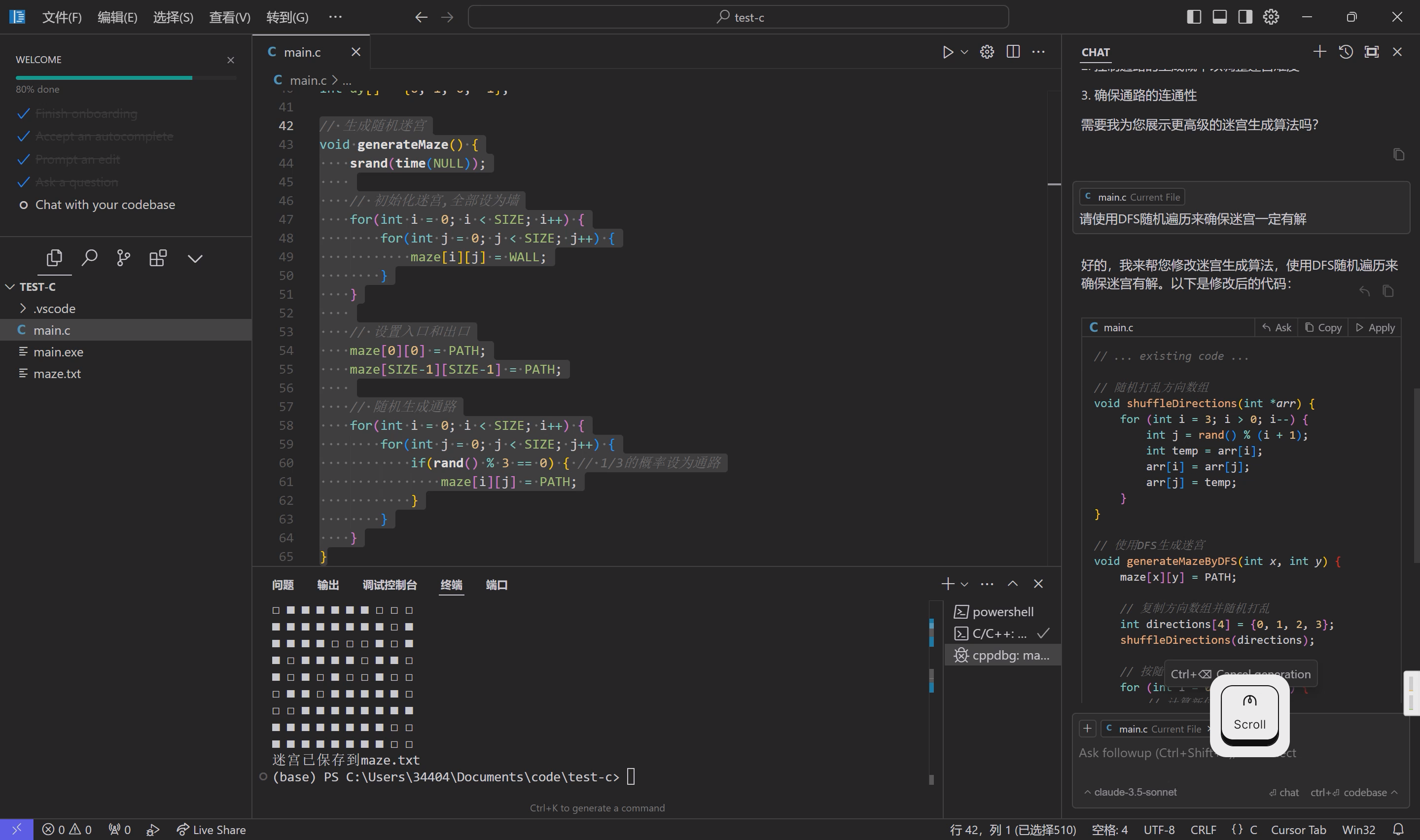The height and width of the screenshot is (840, 1420).
Task: Click the 80% onboarding progress bar
Action: coord(126,77)
